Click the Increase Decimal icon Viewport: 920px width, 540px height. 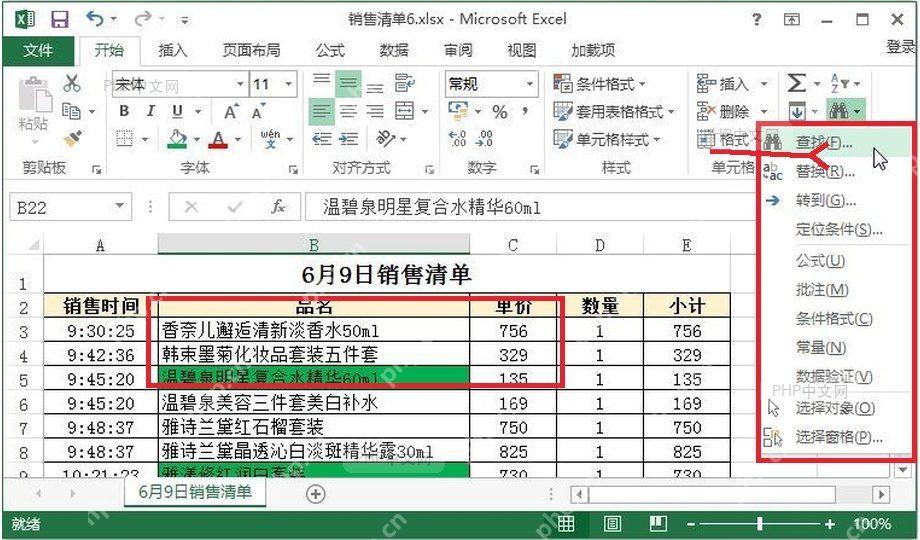point(458,139)
